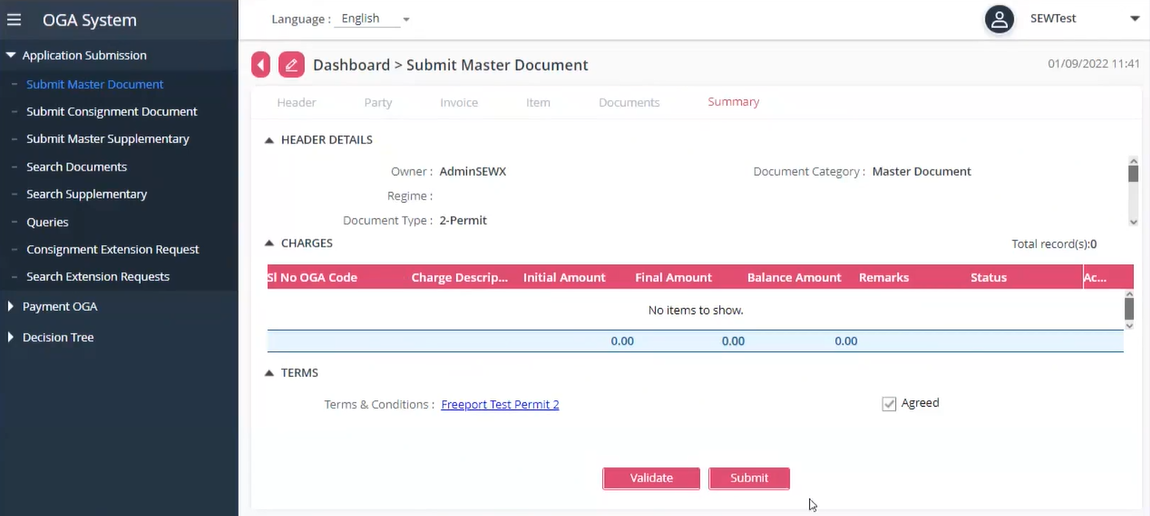Screen dimensions: 1150x516
Task: Toggle the Agreed checkbox
Action: [x=889, y=404]
